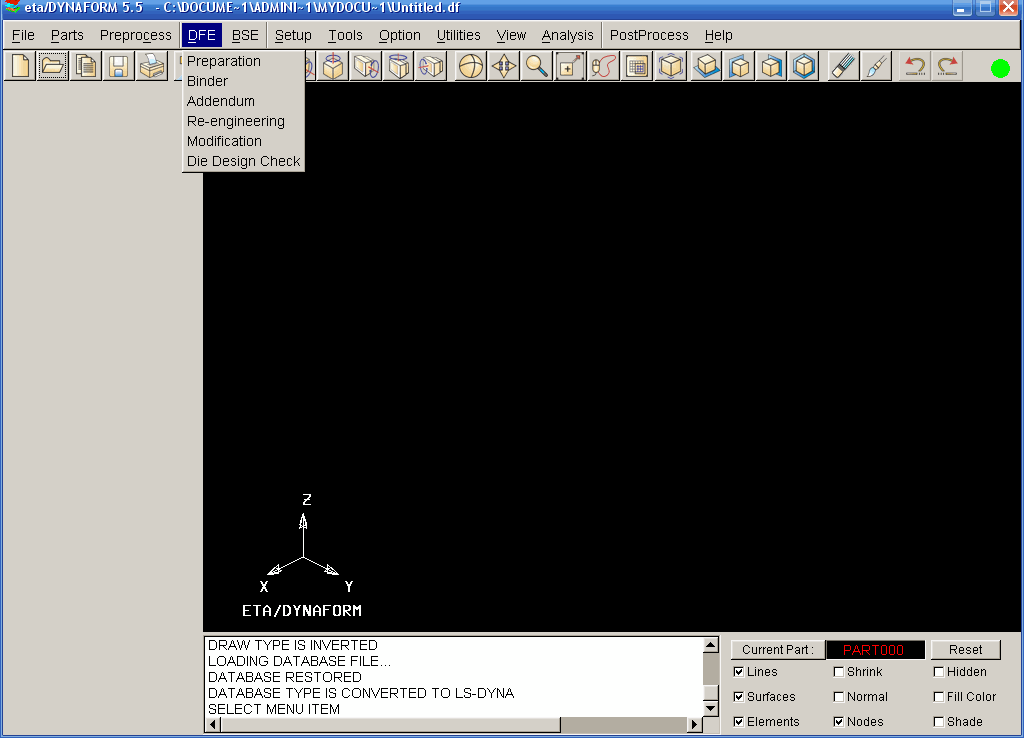Viewport: 1024px width, 738px height.
Task: Click the message log scroll up arrow
Action: pos(711,645)
